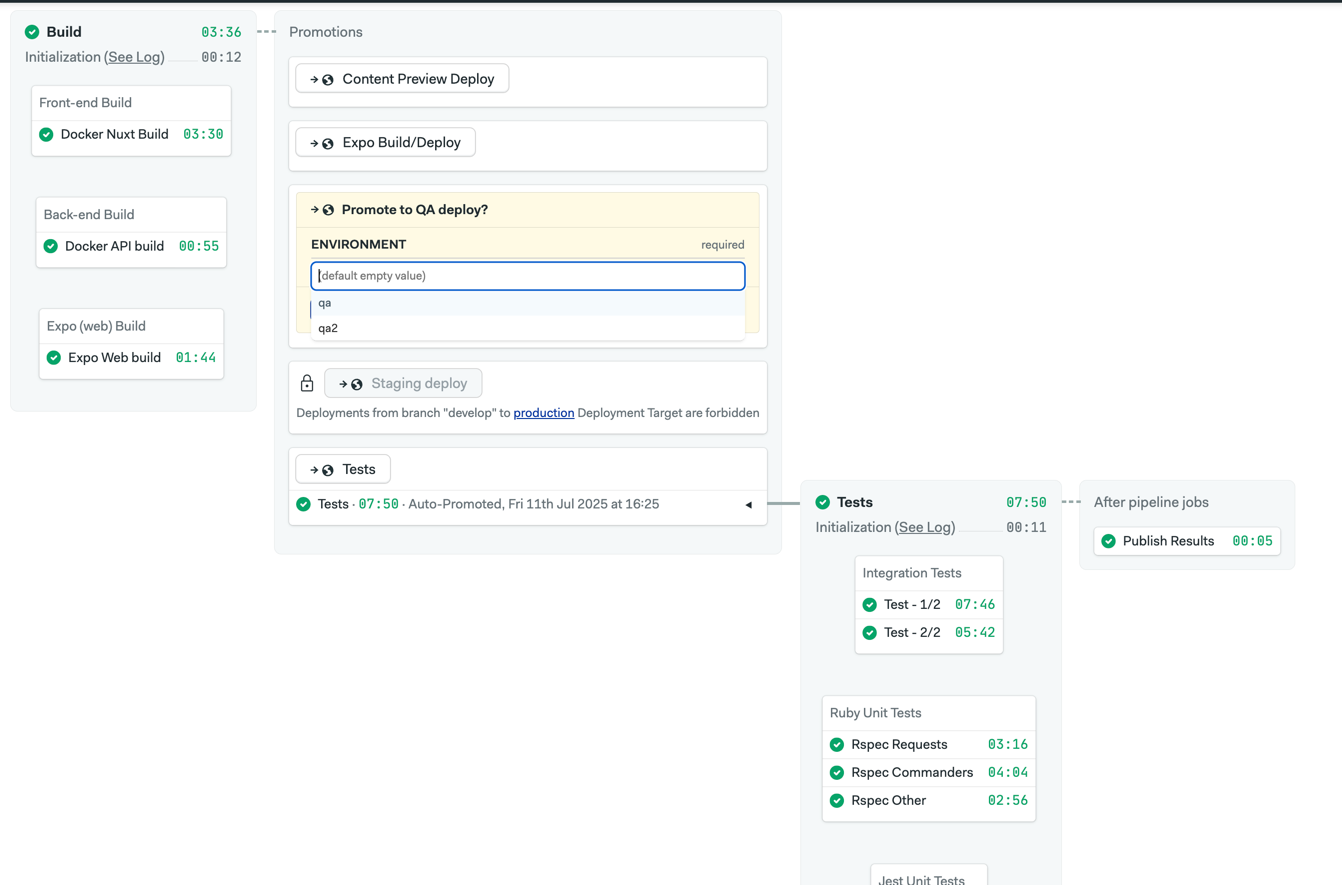Click the check icon beside Rspec Requests

(837, 744)
